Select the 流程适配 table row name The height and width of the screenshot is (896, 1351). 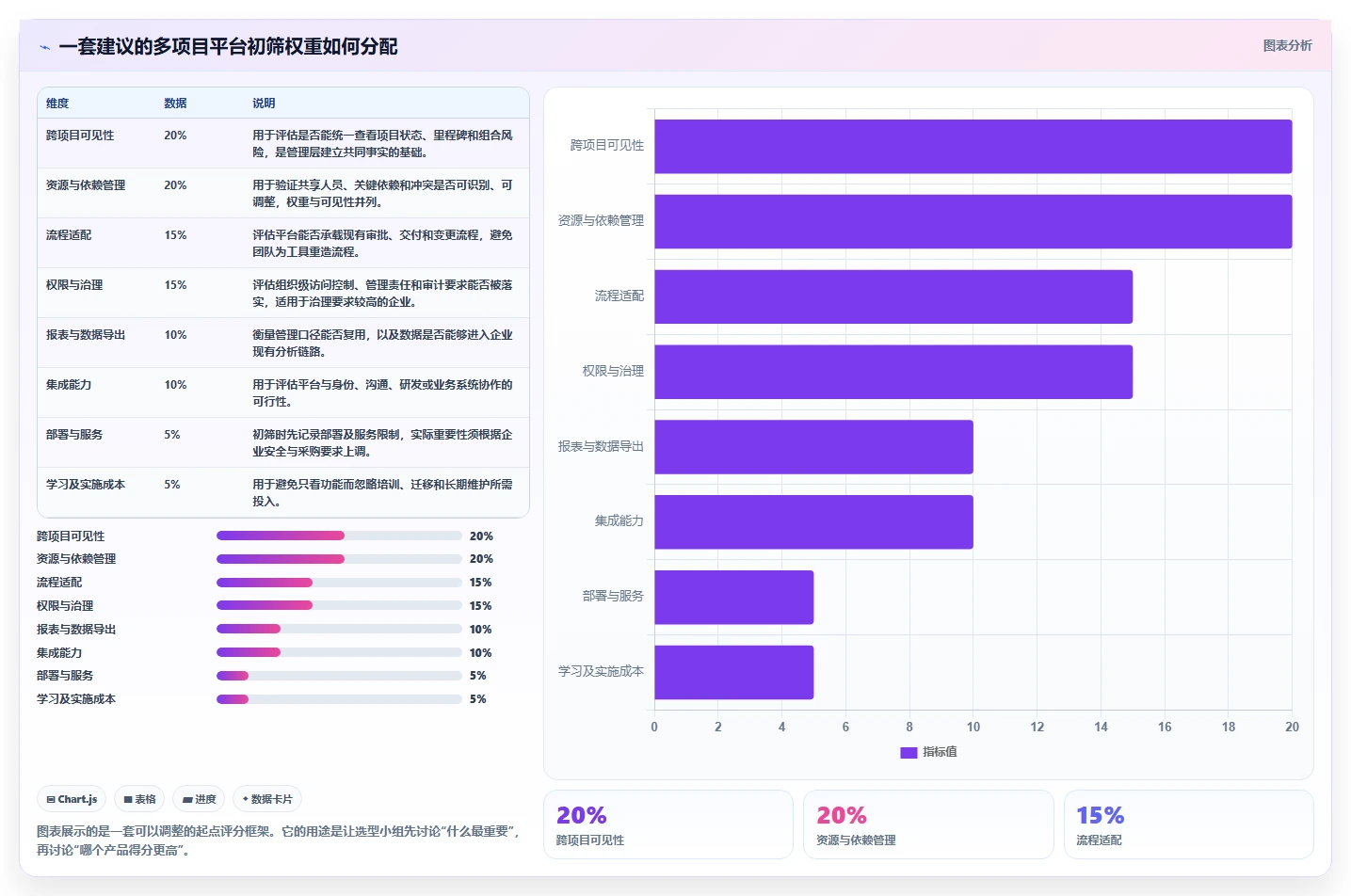coord(69,235)
